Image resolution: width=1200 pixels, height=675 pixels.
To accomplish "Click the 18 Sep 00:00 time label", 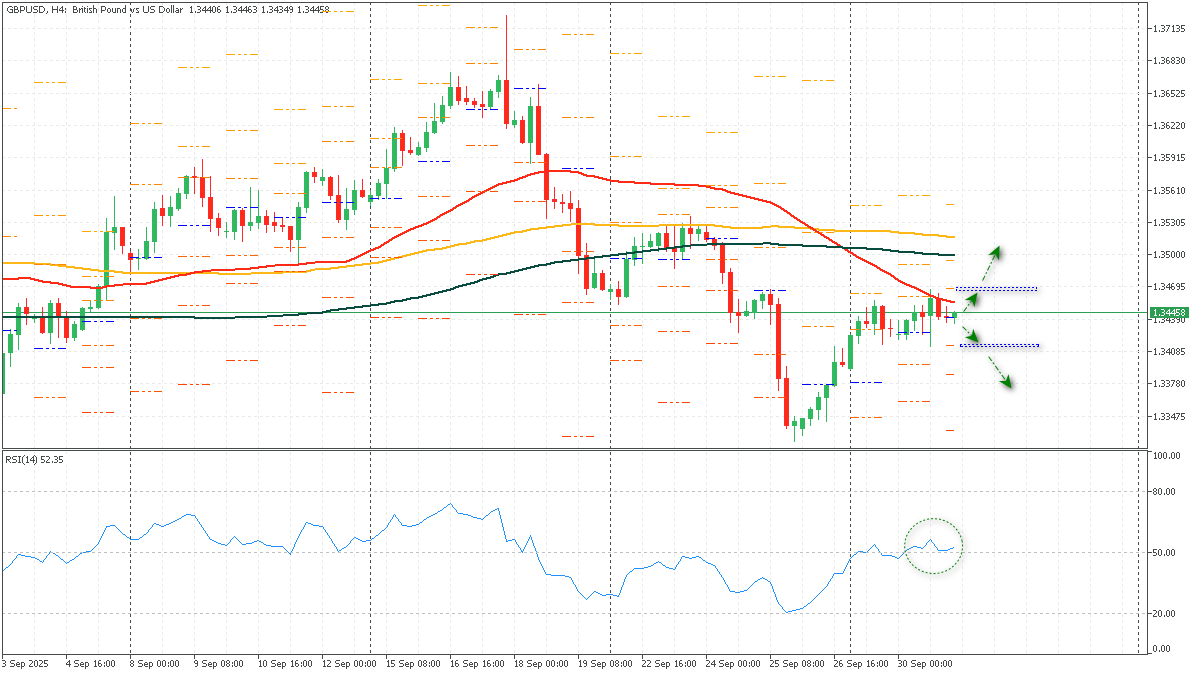I will coord(543,663).
